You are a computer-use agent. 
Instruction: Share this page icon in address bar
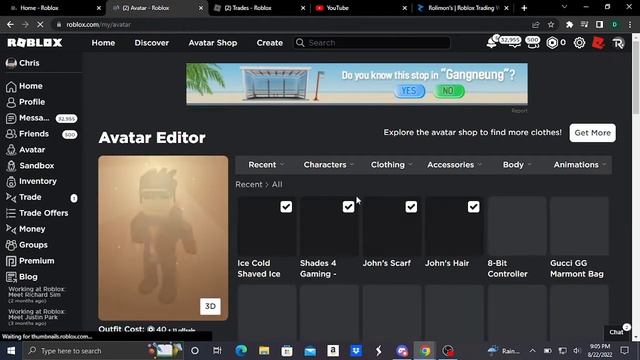tap(536, 24)
